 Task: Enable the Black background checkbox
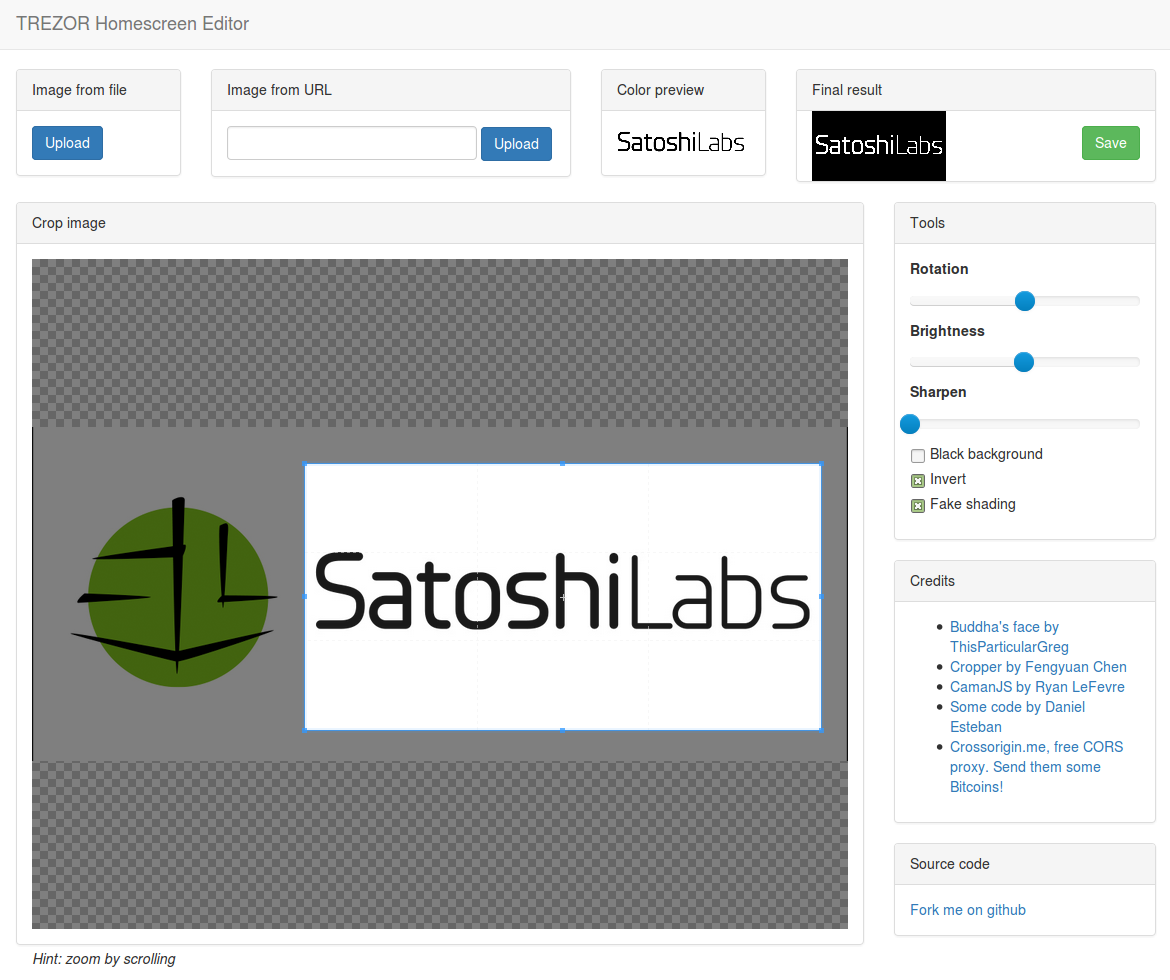[x=918, y=455]
